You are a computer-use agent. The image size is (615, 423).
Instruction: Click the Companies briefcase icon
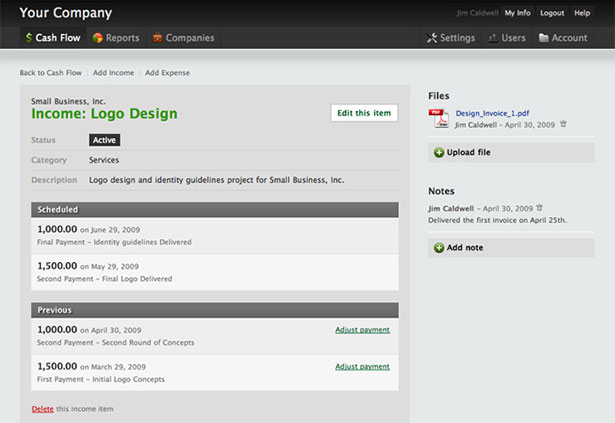(x=157, y=38)
